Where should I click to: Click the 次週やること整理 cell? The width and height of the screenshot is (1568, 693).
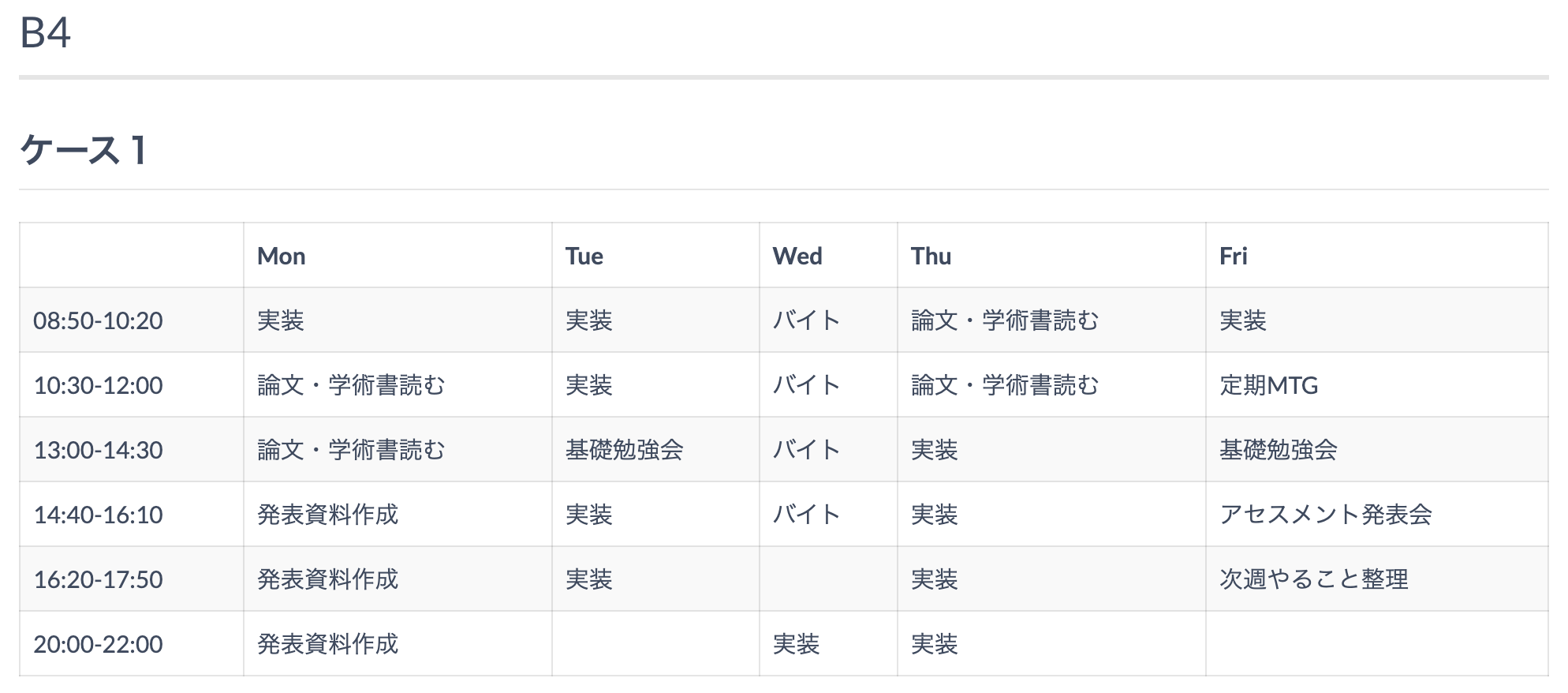click(1377, 579)
